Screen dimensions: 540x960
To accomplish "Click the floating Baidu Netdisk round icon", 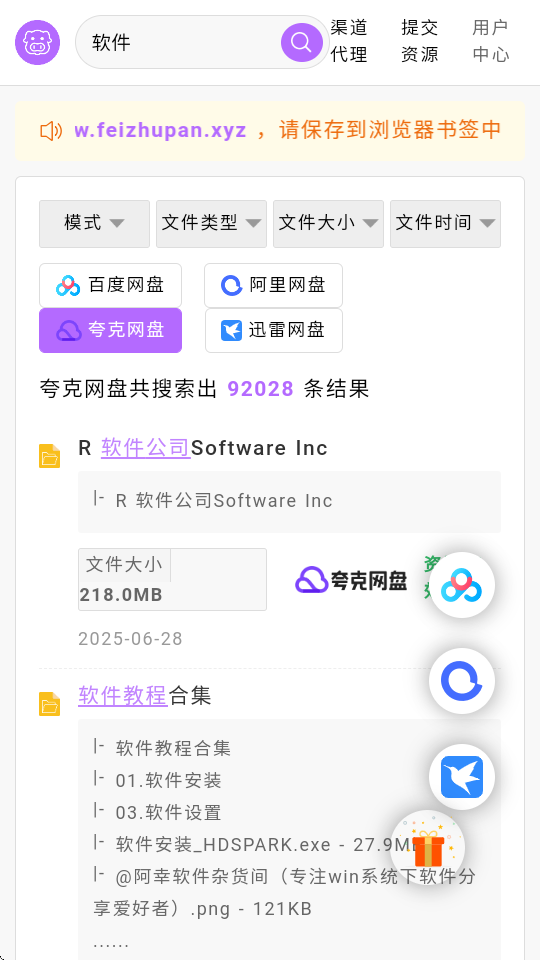I will click(x=462, y=585).
